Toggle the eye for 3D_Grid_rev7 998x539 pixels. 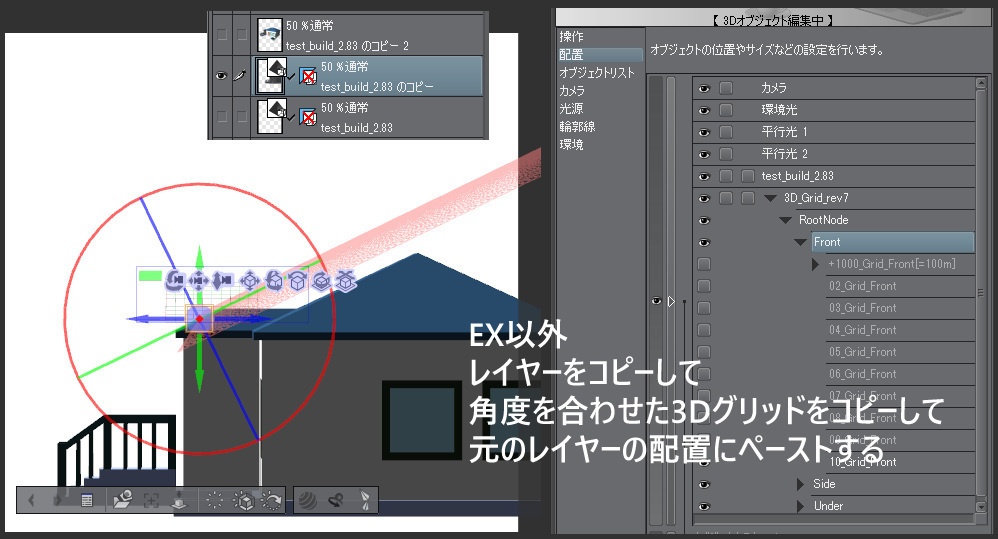(704, 198)
